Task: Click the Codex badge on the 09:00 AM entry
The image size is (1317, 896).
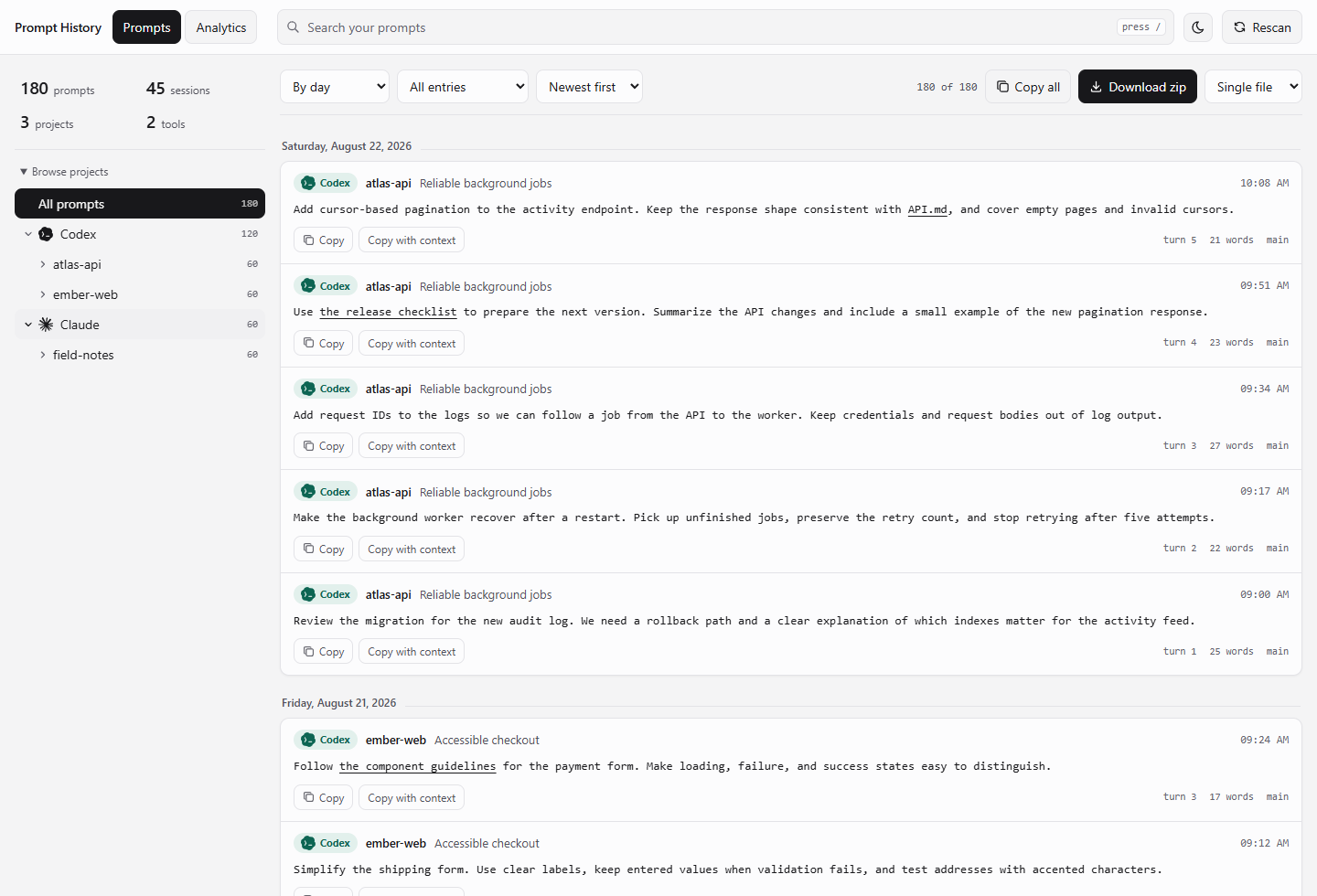Action: [x=326, y=594]
